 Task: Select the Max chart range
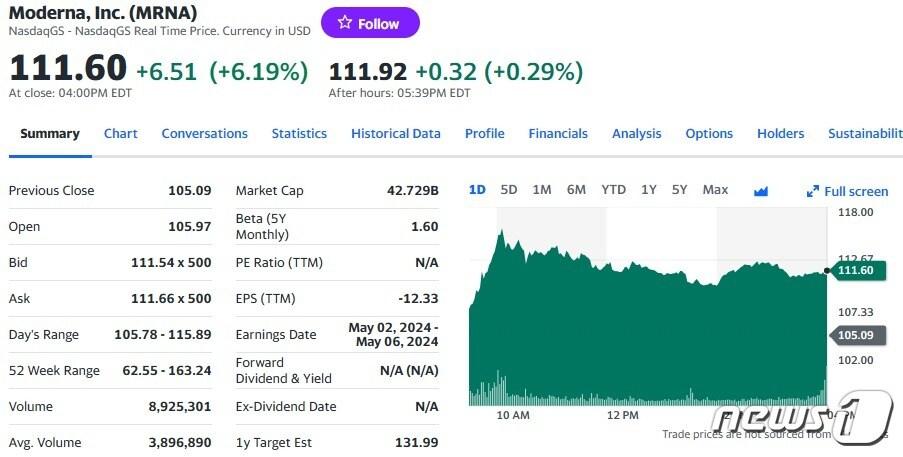pyautogui.click(x=715, y=190)
